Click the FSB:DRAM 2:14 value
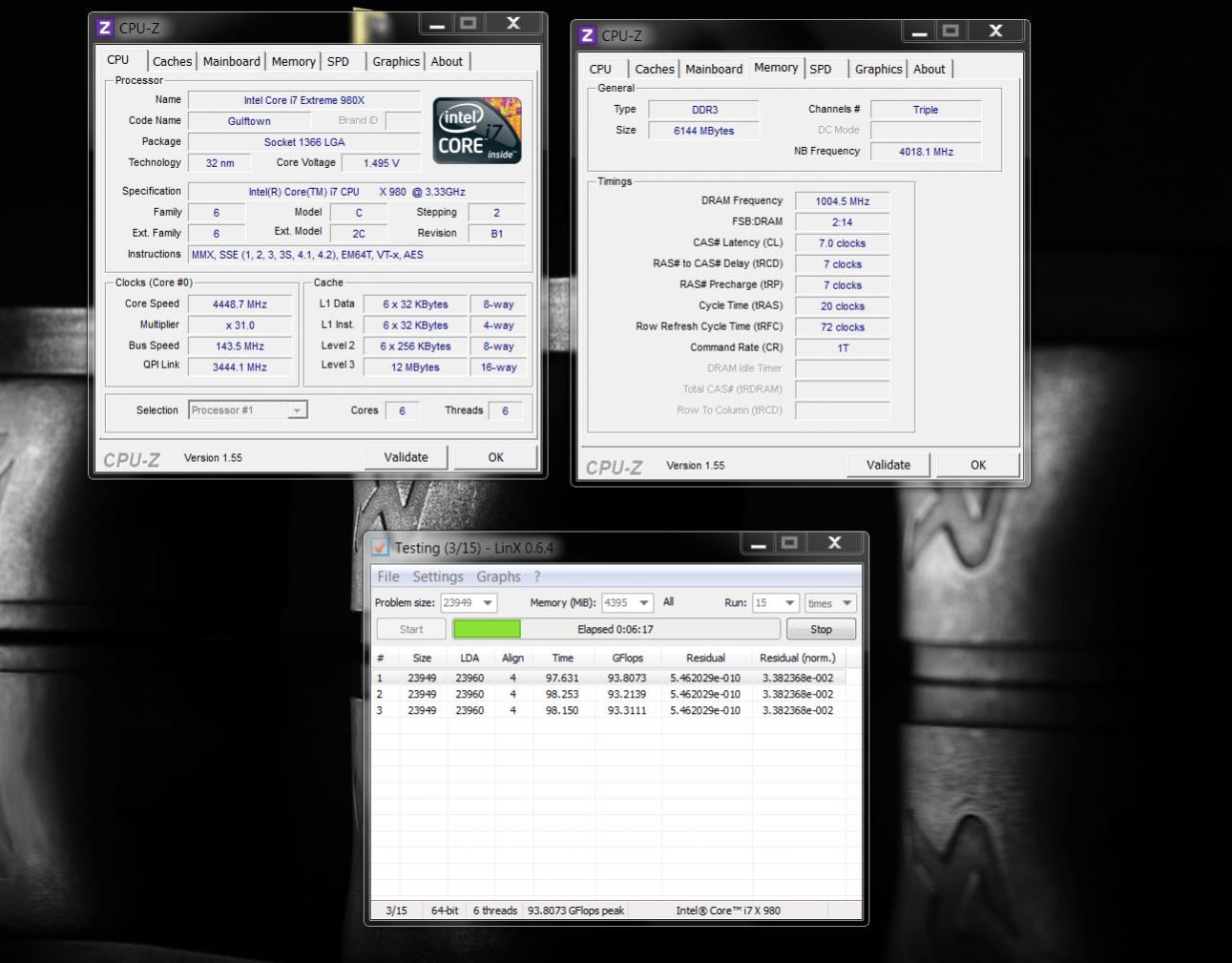Screen dimensions: 1232x963 pos(842,222)
